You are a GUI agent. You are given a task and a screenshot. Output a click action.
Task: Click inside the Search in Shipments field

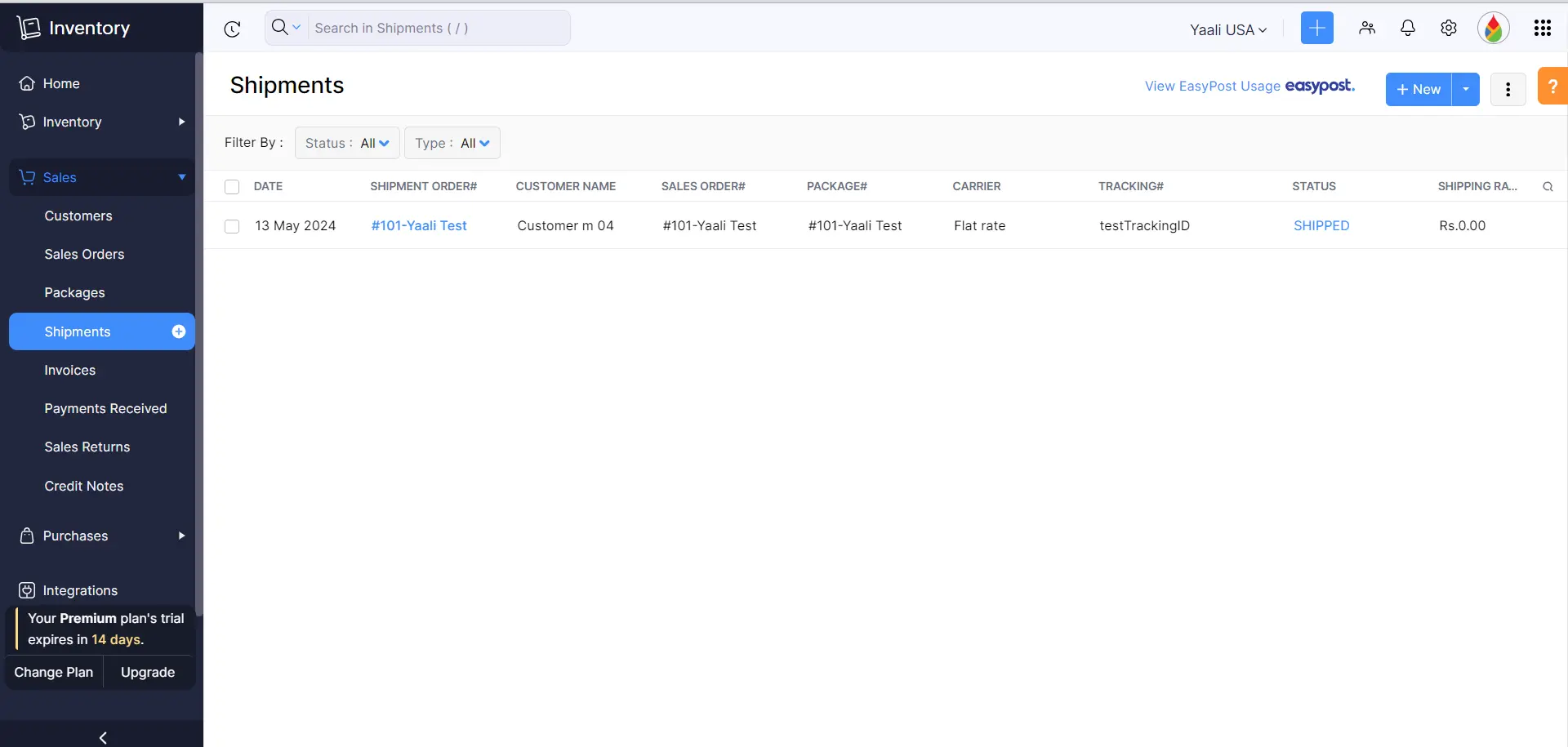(433, 28)
